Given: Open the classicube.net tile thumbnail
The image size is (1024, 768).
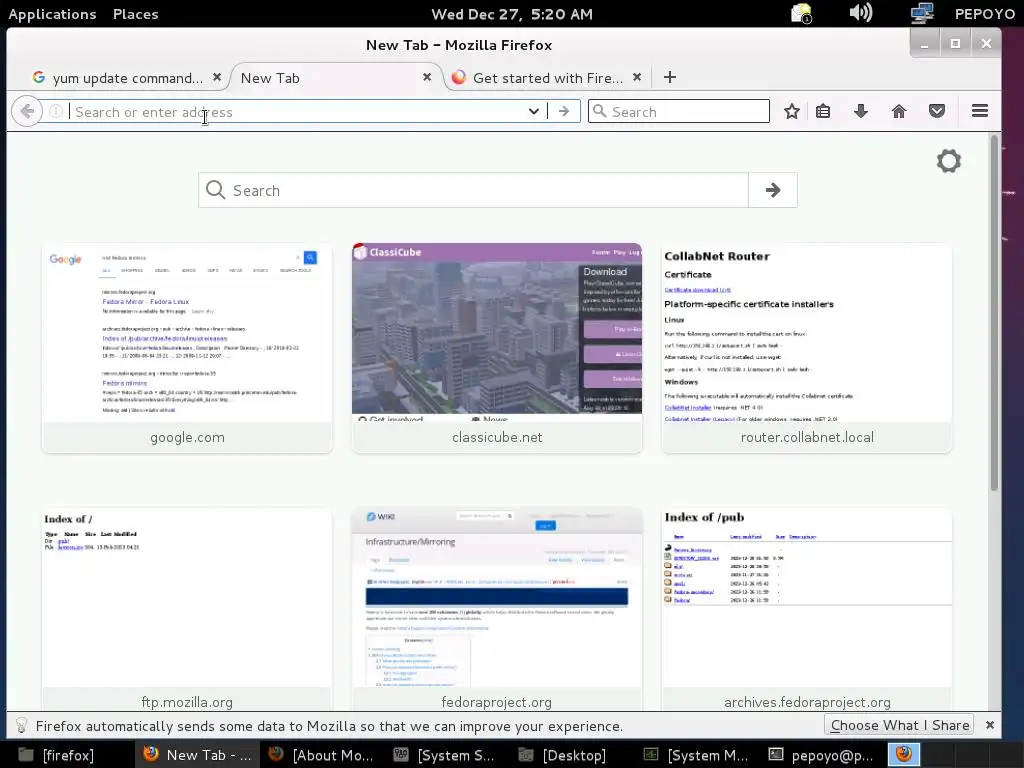Looking at the screenshot, I should point(497,348).
